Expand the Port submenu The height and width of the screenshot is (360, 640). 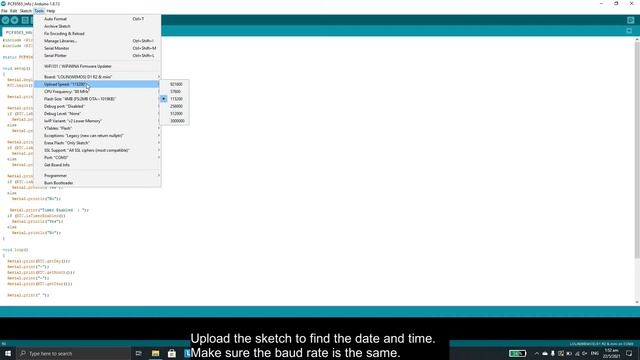(97, 158)
